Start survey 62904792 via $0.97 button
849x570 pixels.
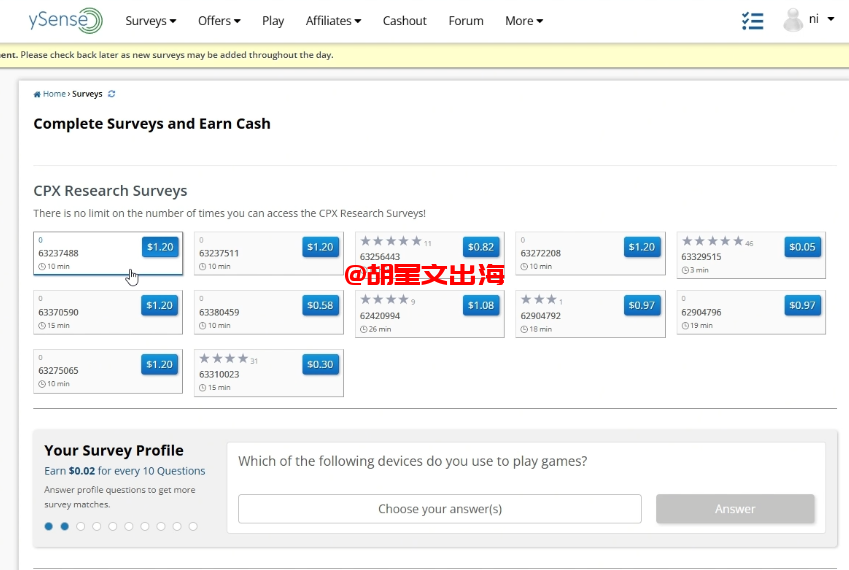pyautogui.click(x=642, y=305)
